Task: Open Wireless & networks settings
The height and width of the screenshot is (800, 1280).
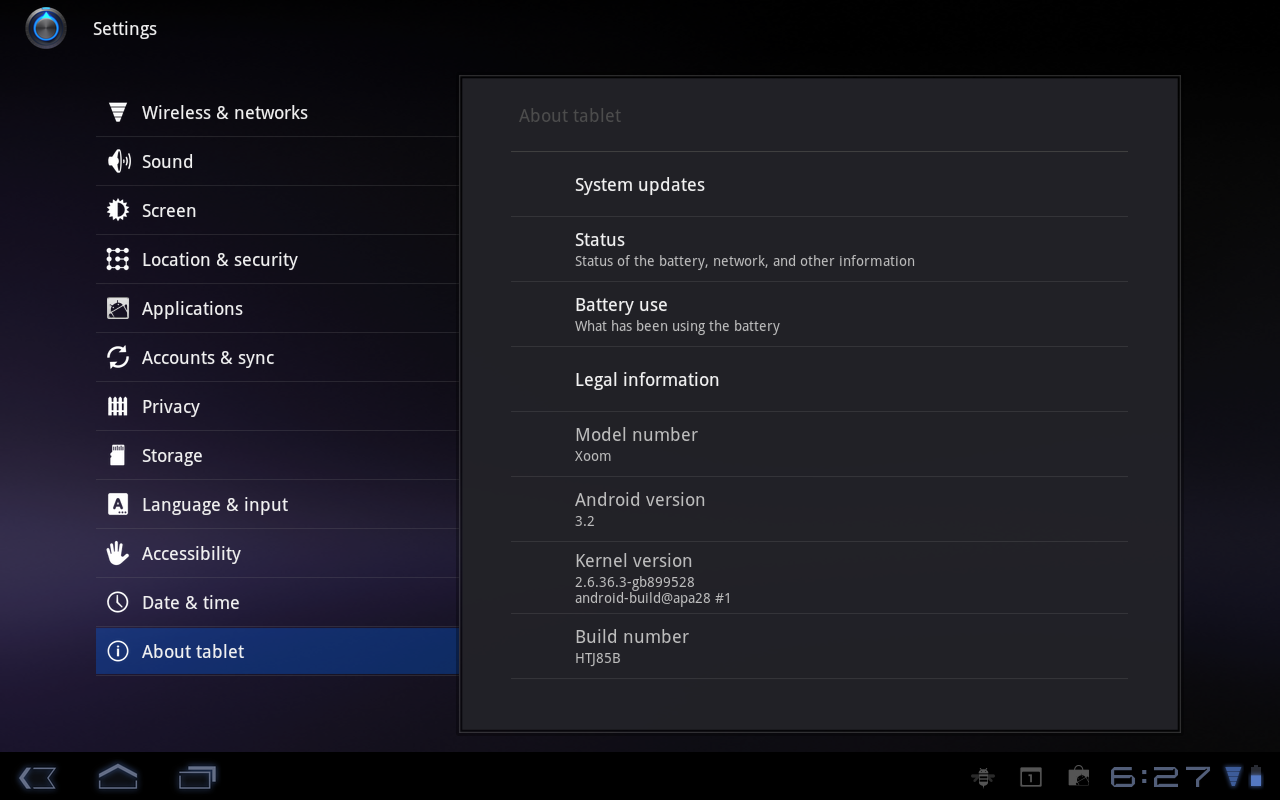Action: tap(277, 112)
